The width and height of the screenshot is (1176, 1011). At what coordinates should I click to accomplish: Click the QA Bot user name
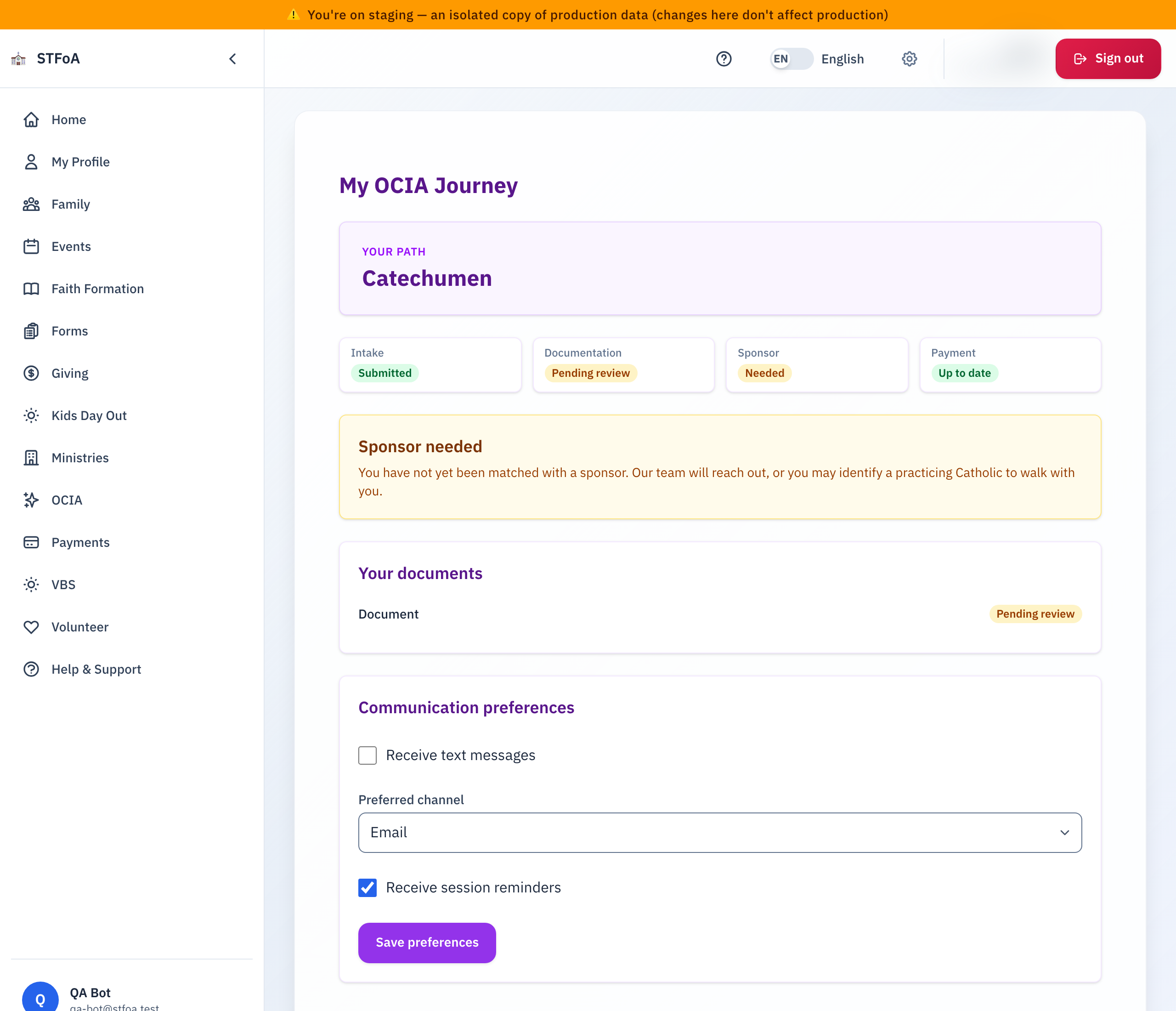coord(90,993)
